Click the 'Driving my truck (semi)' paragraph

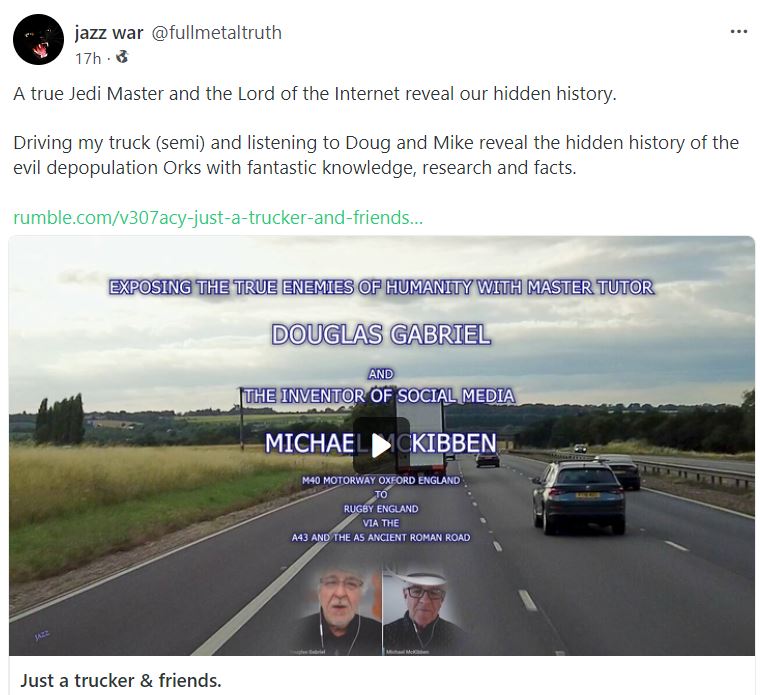click(x=376, y=155)
